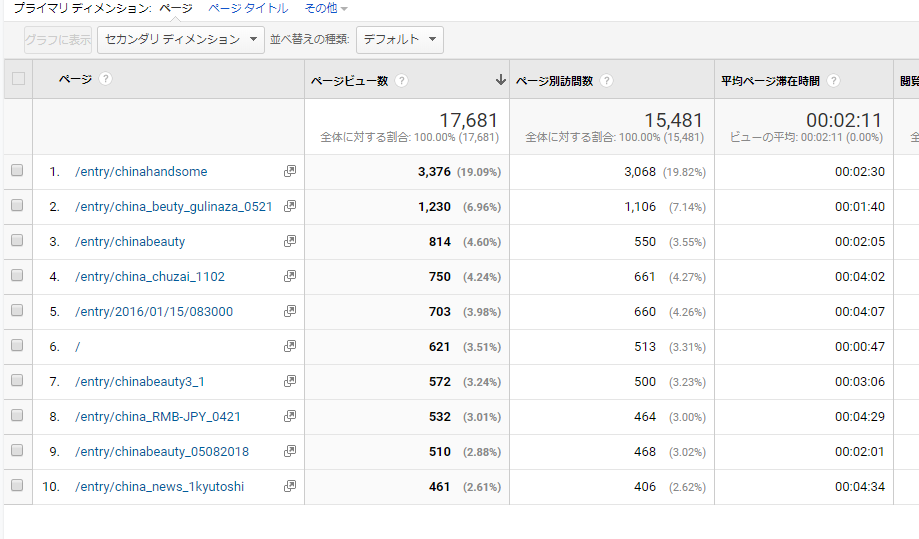
Task: Open external link icon for /entry/chinabeauty_05082018
Action: pos(290,451)
